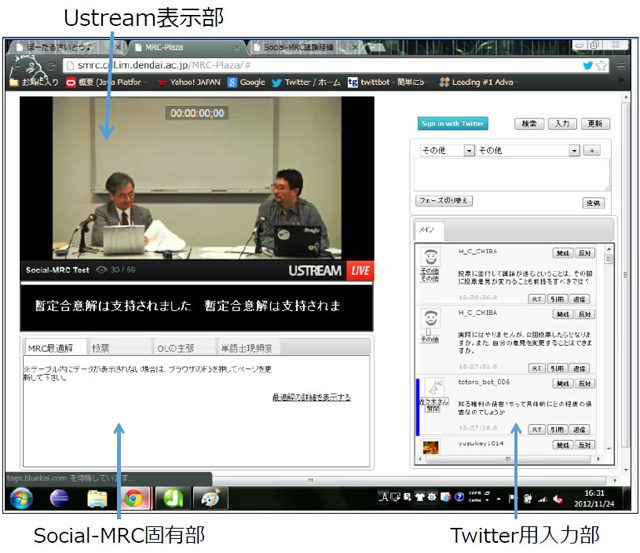Screen dimensions: 640x553
Task: Click the 投稿 post button
Action: point(593,203)
